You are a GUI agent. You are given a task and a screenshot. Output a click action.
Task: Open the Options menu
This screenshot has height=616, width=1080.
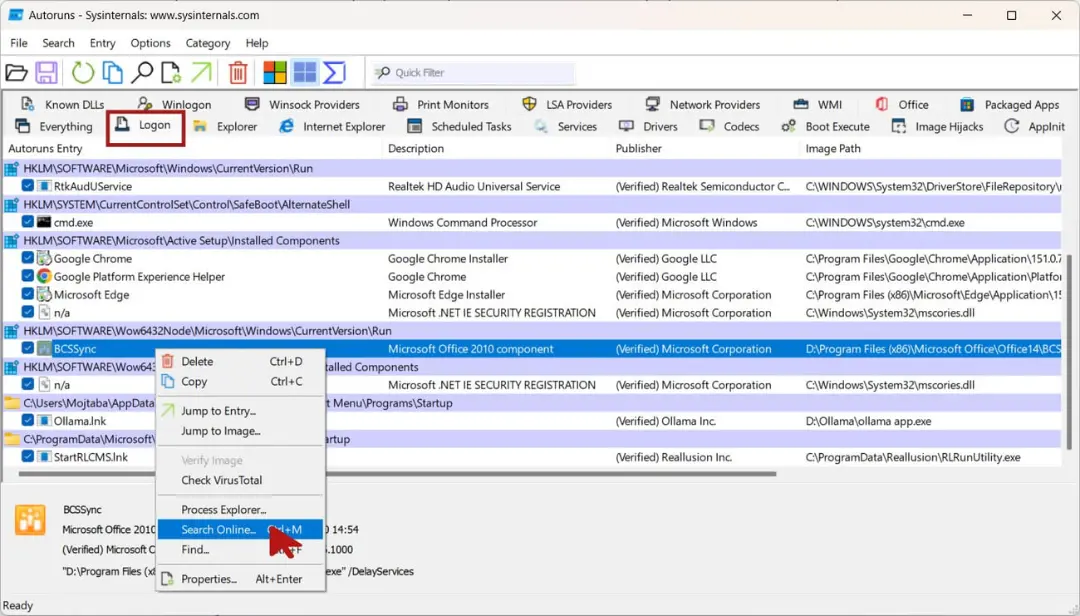(150, 43)
